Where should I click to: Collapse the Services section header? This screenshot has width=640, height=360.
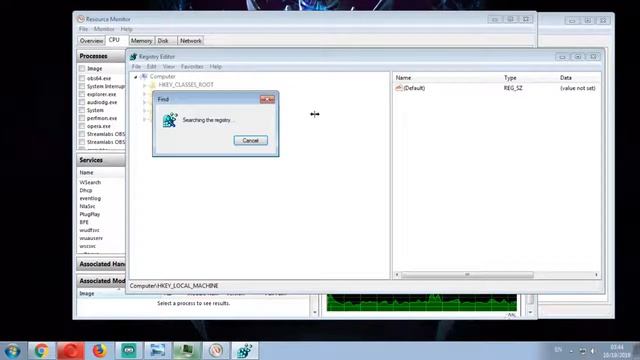101,160
